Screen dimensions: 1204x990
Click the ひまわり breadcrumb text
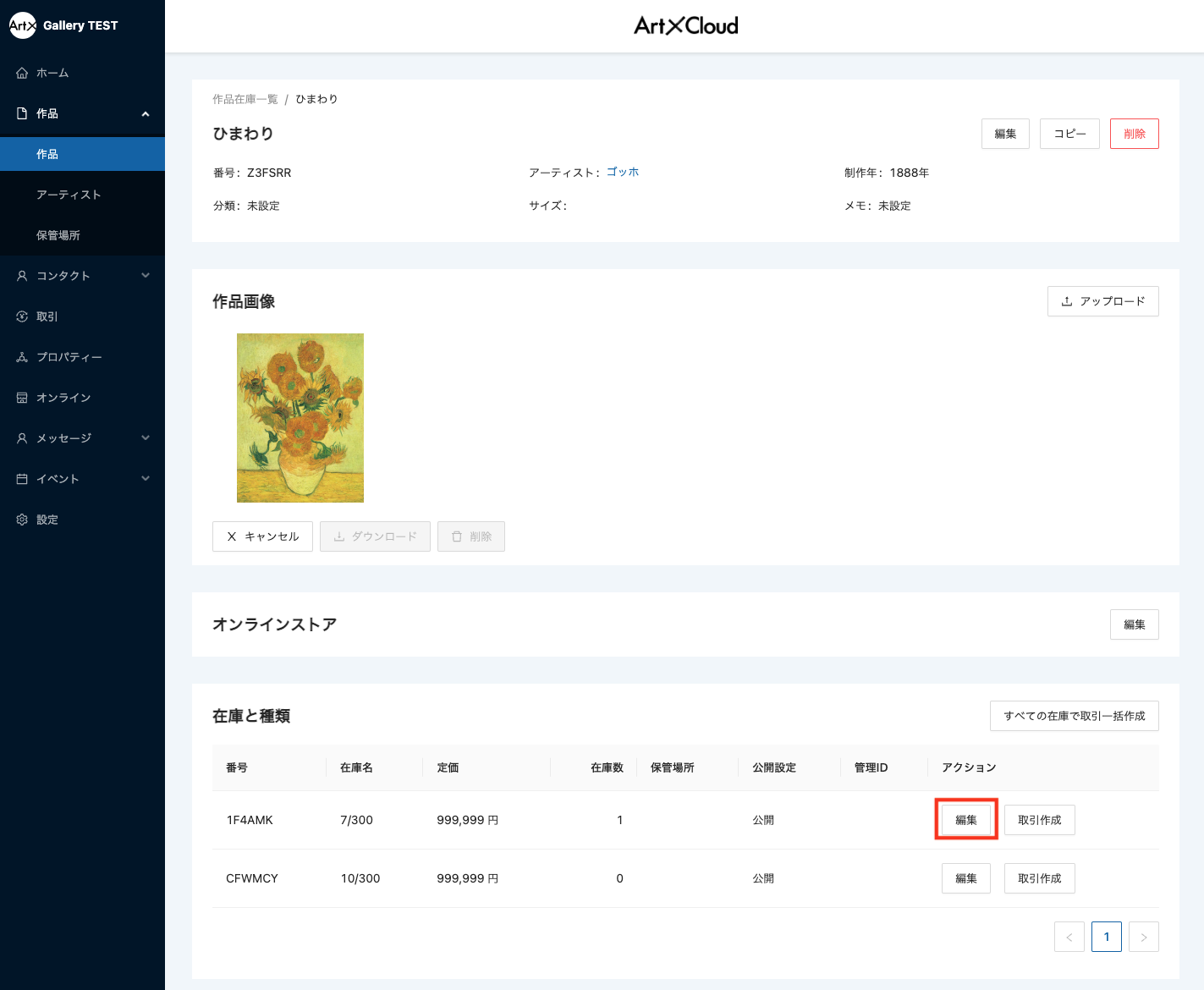click(316, 99)
